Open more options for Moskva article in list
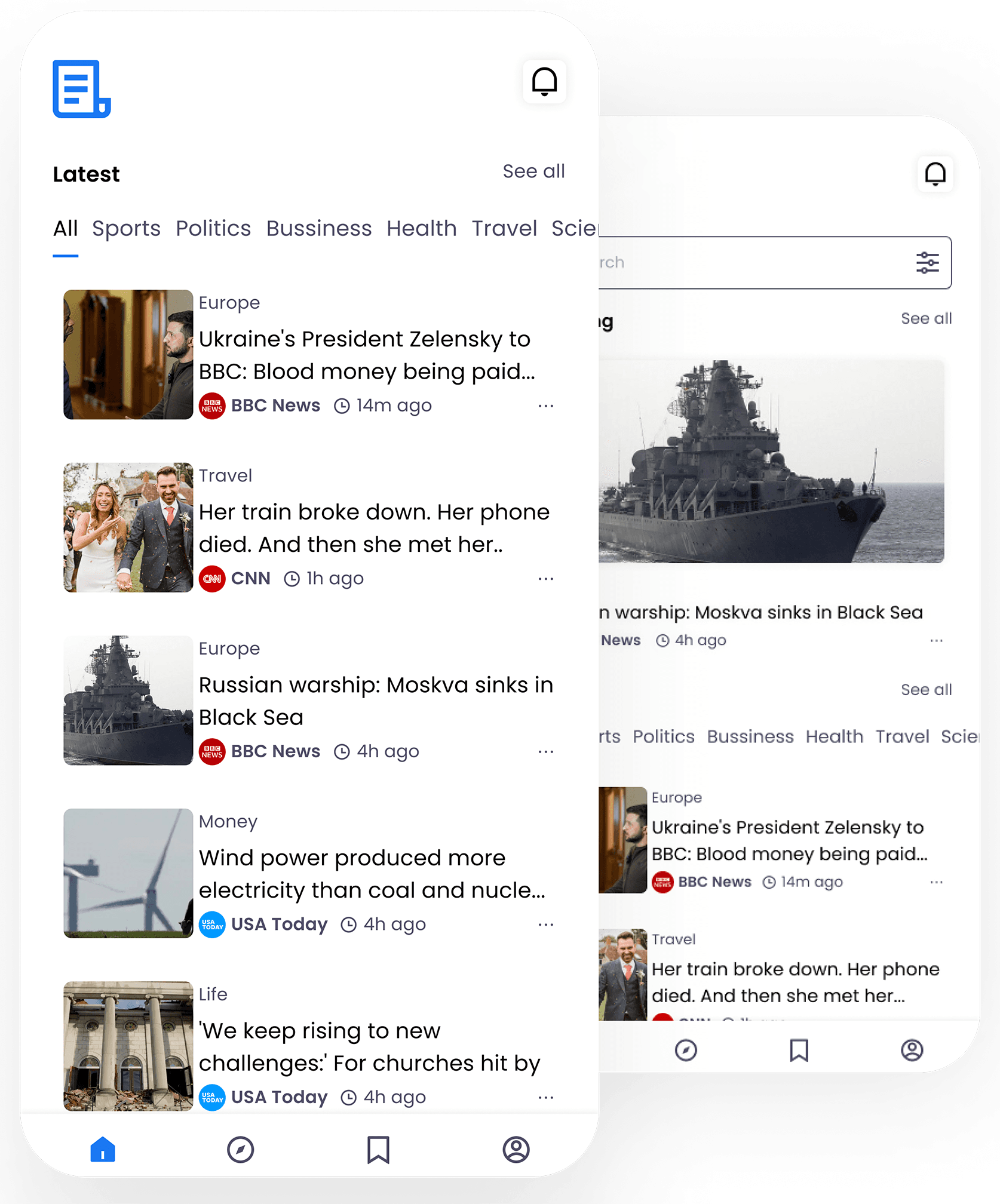The image size is (1000, 1204). pyautogui.click(x=546, y=751)
